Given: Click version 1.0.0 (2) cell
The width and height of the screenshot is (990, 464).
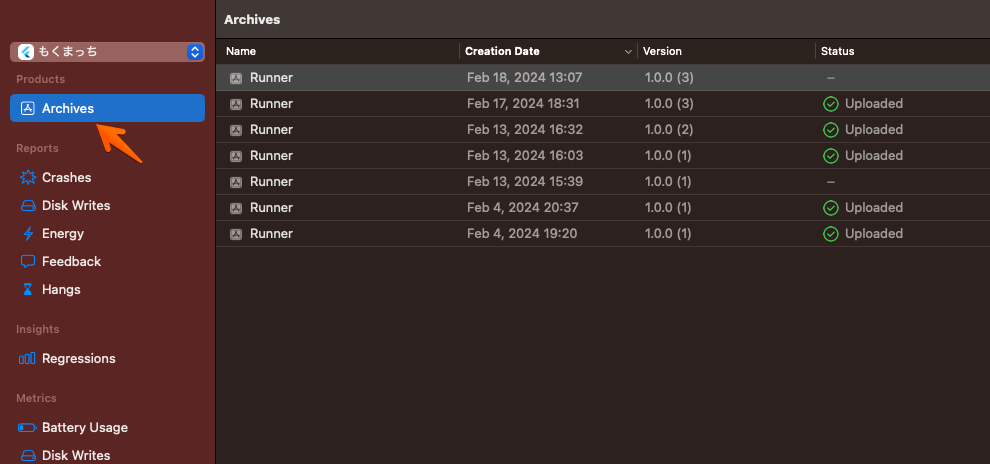Looking at the screenshot, I should pyautogui.click(x=669, y=129).
